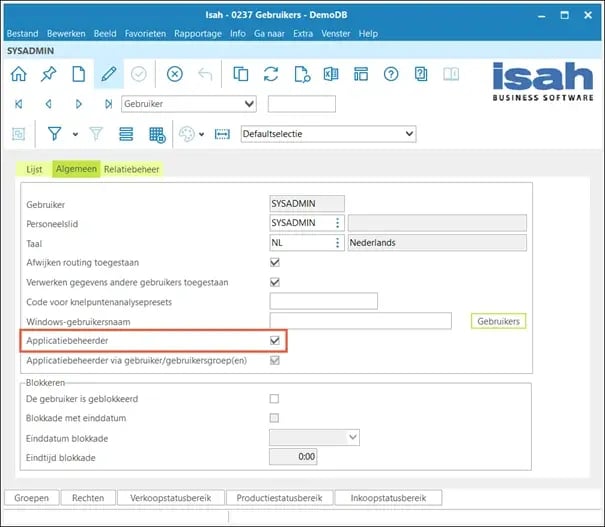Image resolution: width=605 pixels, height=527 pixels.
Task: Expand the color palette dropdown arrow
Action: click(201, 134)
